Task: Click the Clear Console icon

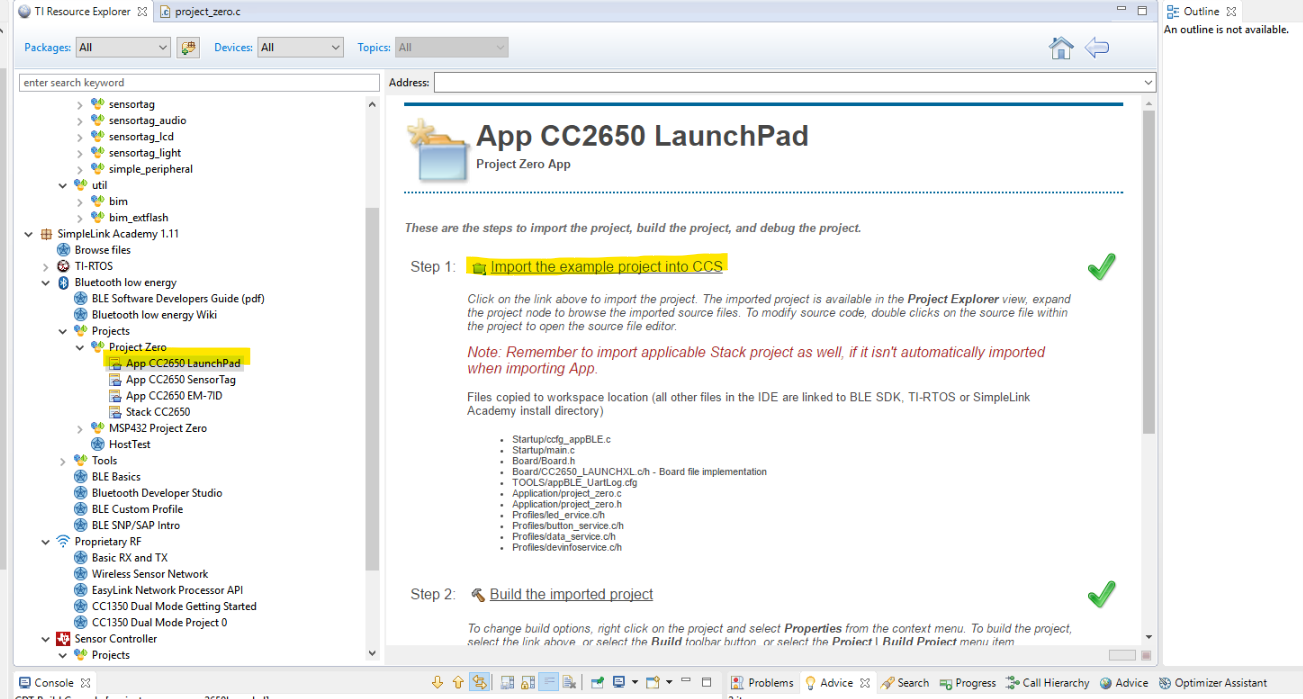Action: coord(570,682)
